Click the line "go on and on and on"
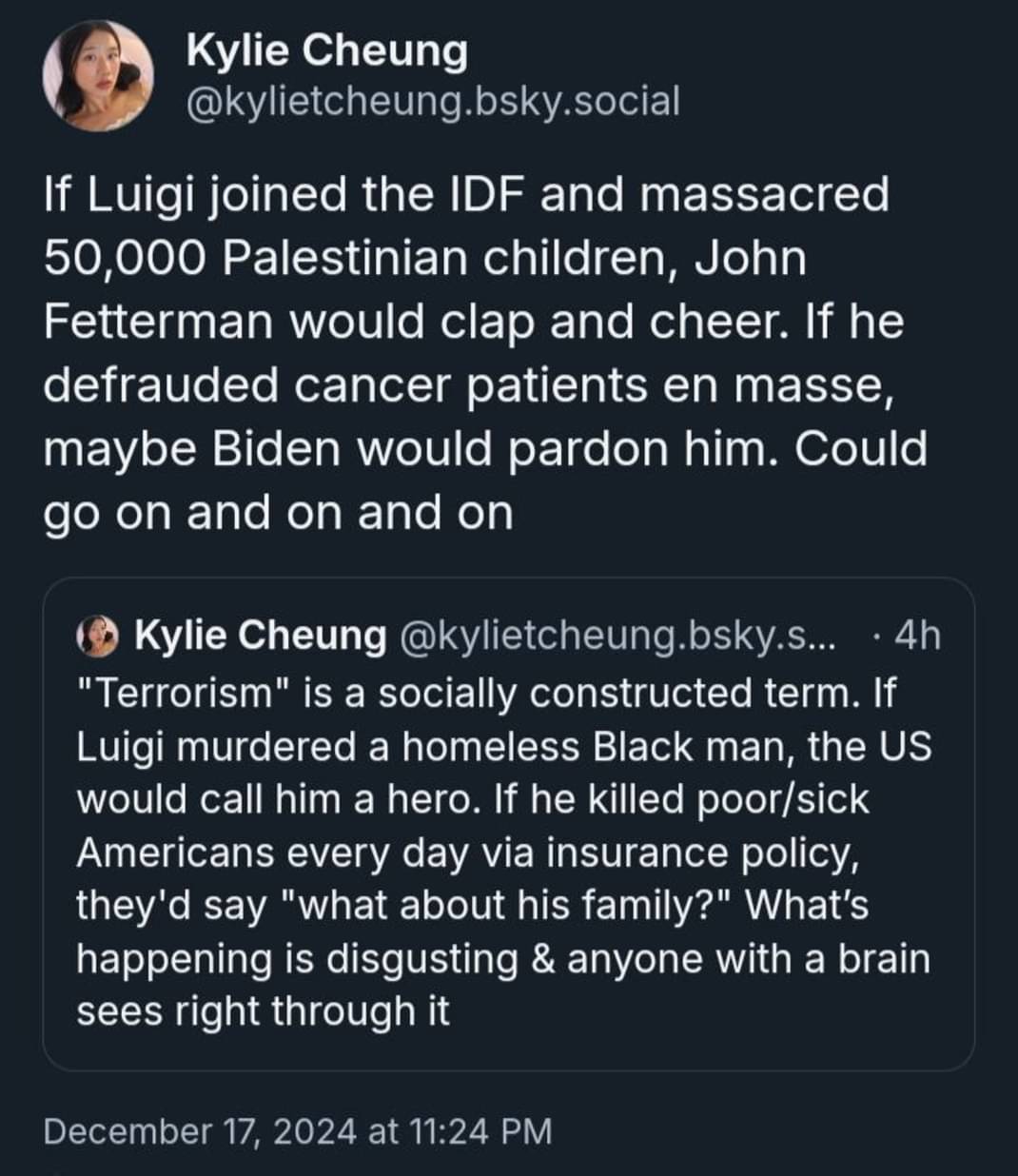 click(x=279, y=512)
